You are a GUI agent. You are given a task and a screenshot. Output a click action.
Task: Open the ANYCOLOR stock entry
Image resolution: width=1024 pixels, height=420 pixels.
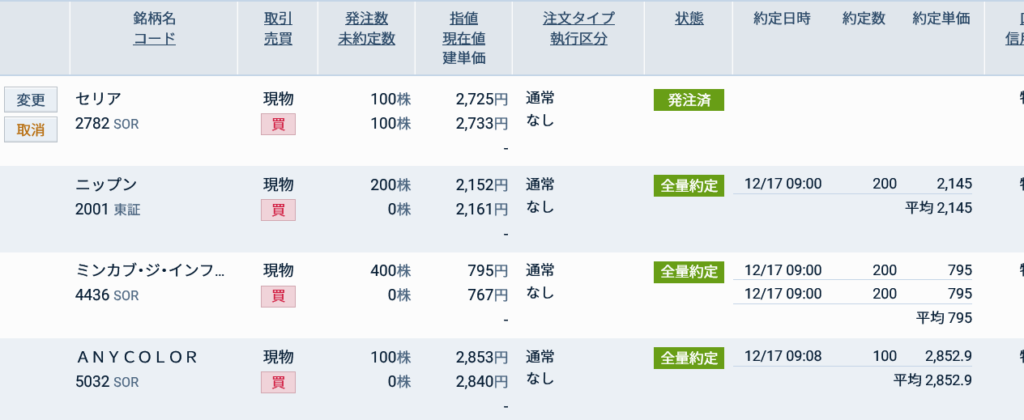137,357
